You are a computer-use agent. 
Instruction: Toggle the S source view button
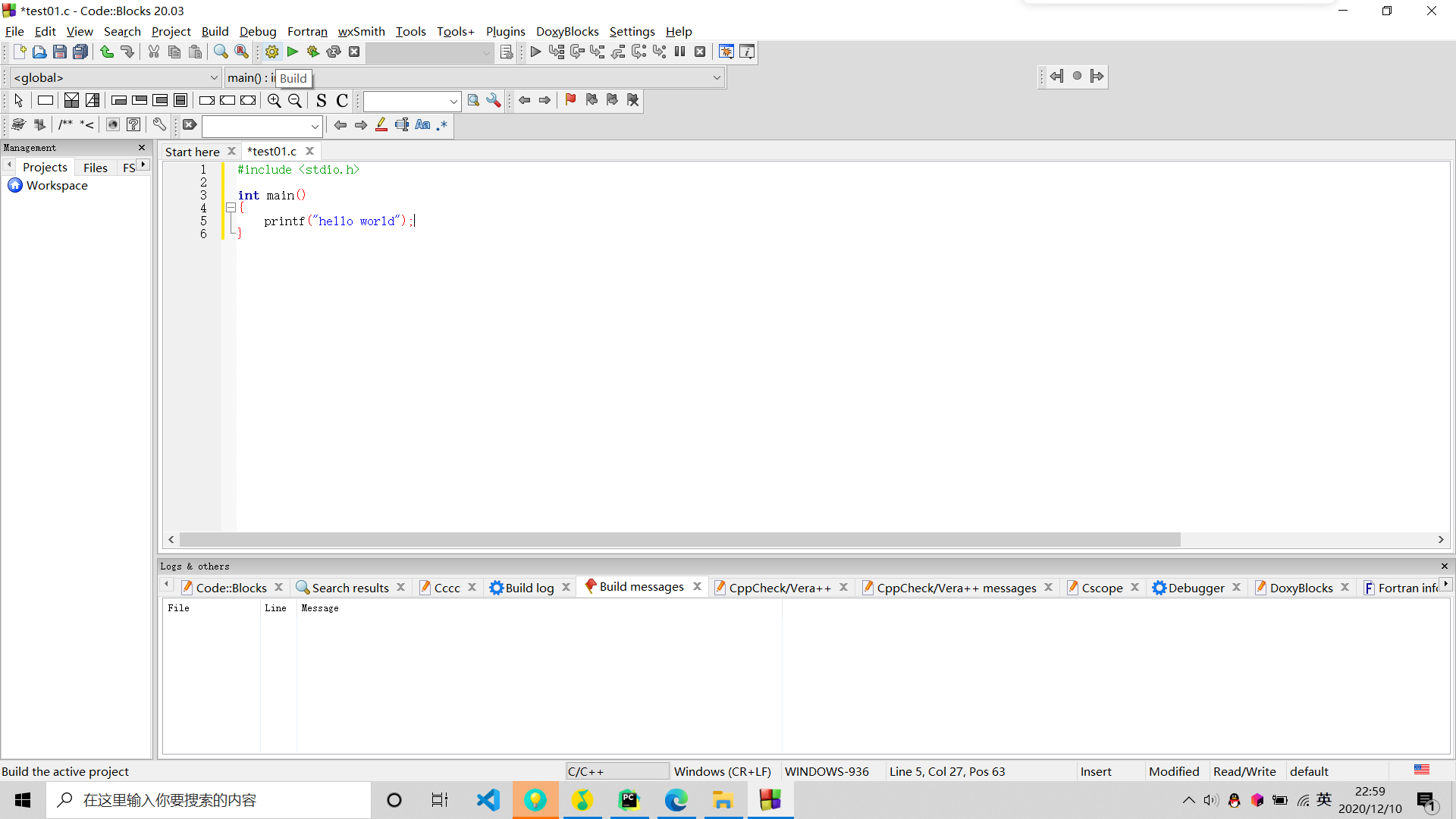point(321,100)
